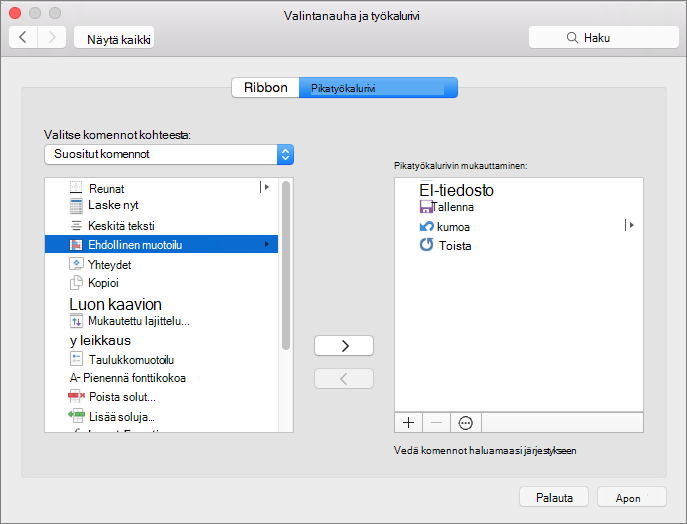Click the Tallenna save icon
This screenshot has height=524, width=687.
tap(426, 206)
